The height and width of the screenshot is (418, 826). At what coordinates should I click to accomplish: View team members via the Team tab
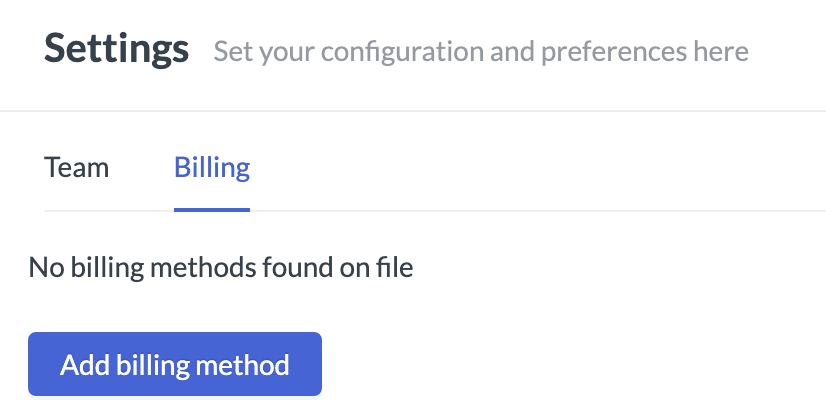coord(76,168)
